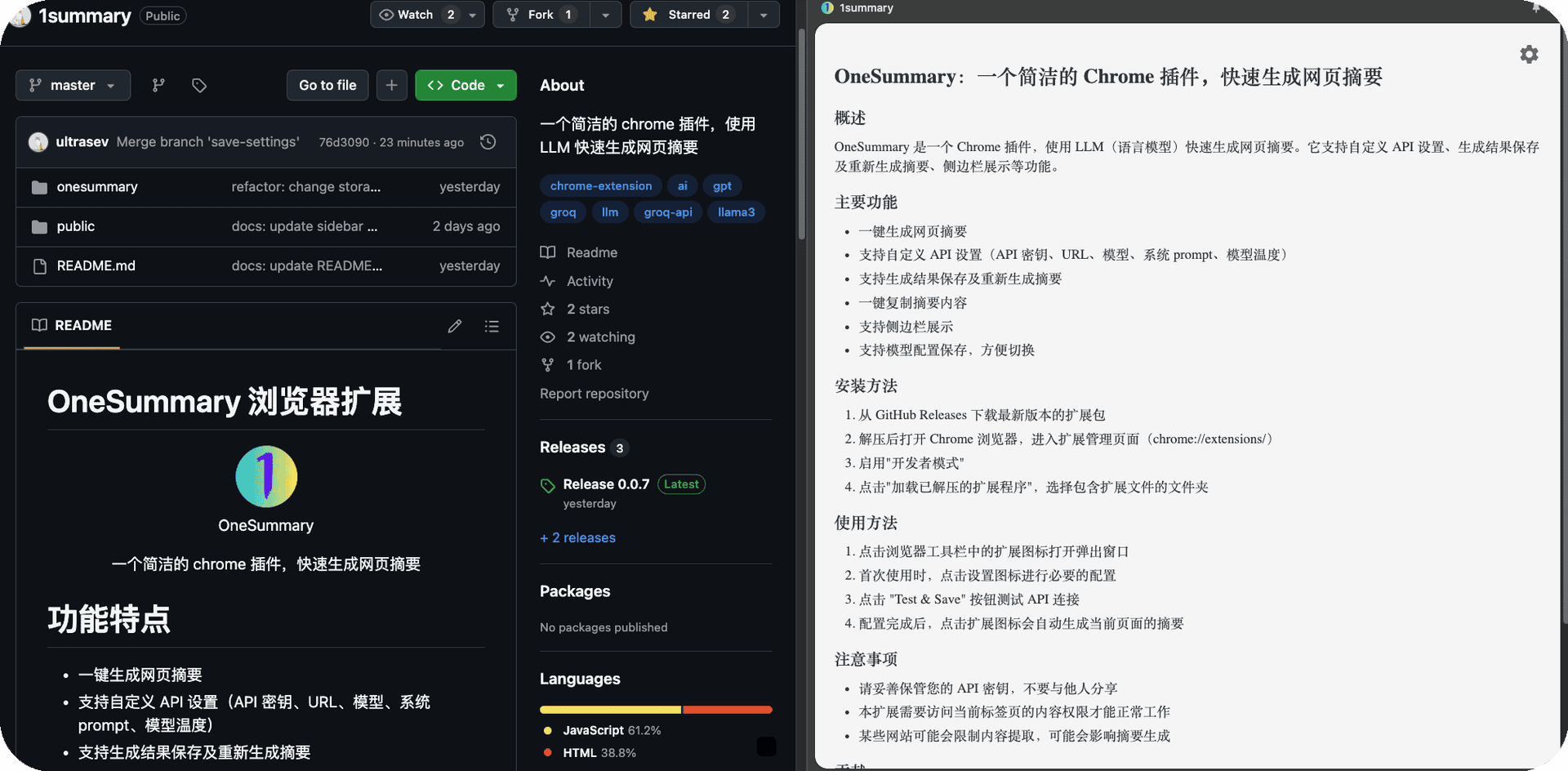Edit README with the pencil icon
This screenshot has width=1568, height=771.
455,326
